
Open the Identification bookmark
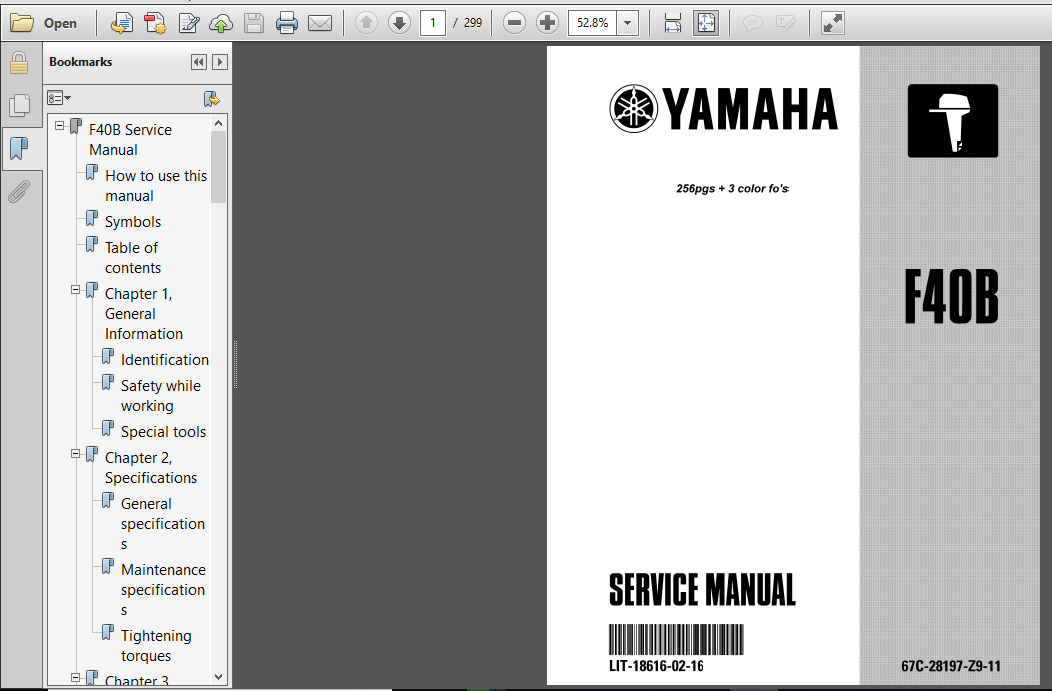164,360
